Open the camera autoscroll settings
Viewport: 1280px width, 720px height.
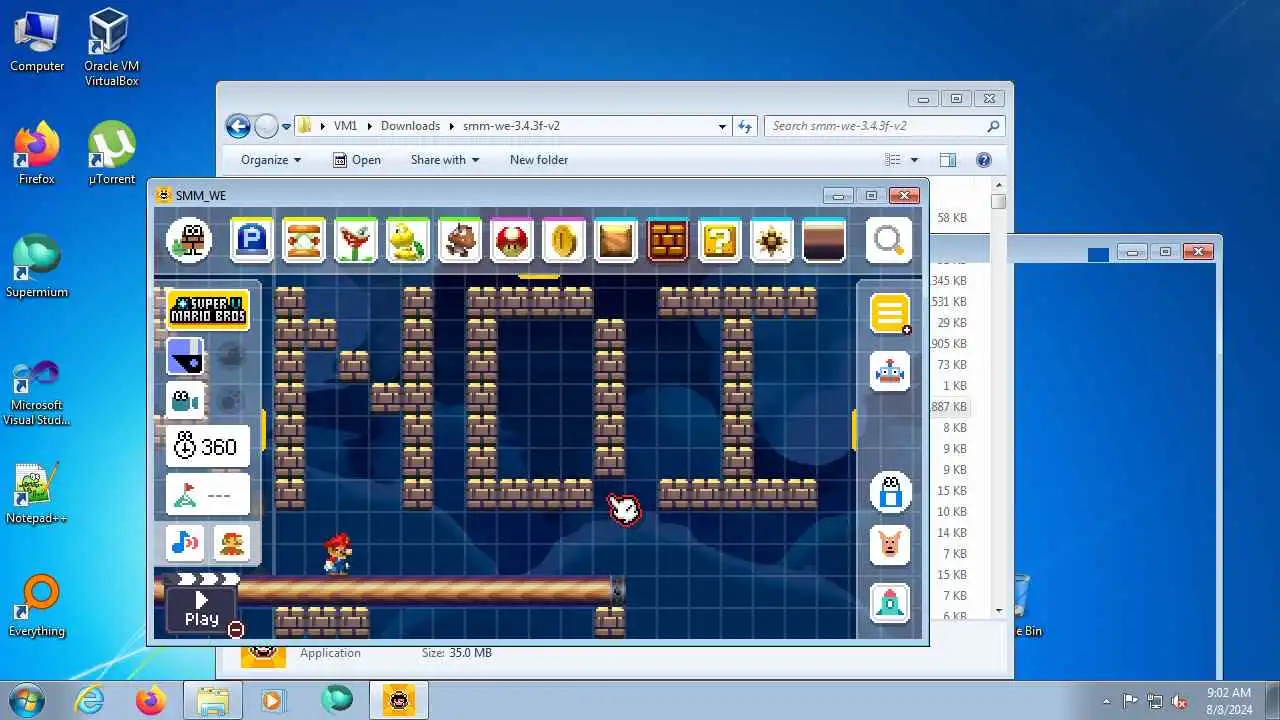tap(185, 400)
